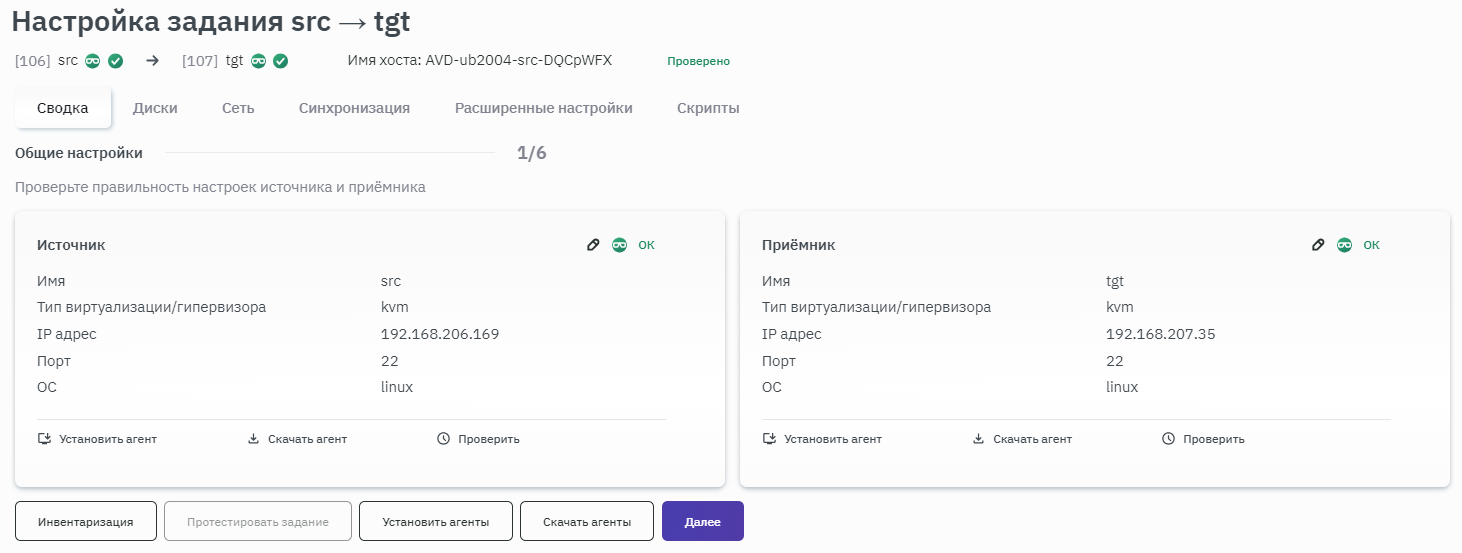Viewport: 1462px width, 553px height.
Task: Click the agent status icon in Источник card
Action: click(x=620, y=245)
